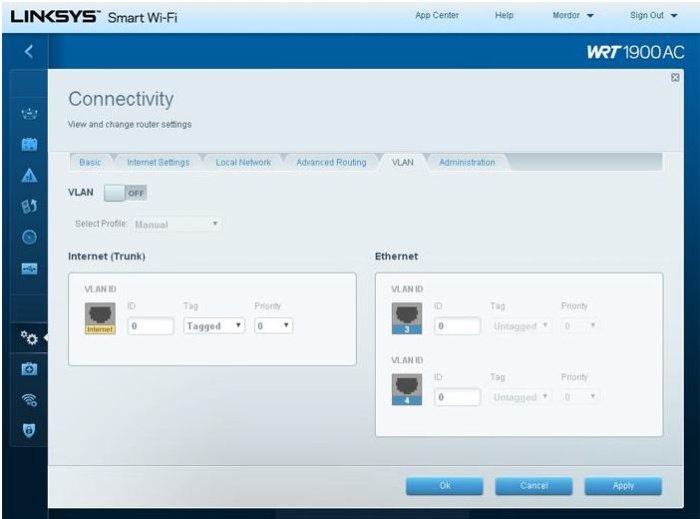Image resolution: width=700 pixels, height=519 pixels.
Task: Open Guest Access sidebar icon
Action: click(x=29, y=144)
